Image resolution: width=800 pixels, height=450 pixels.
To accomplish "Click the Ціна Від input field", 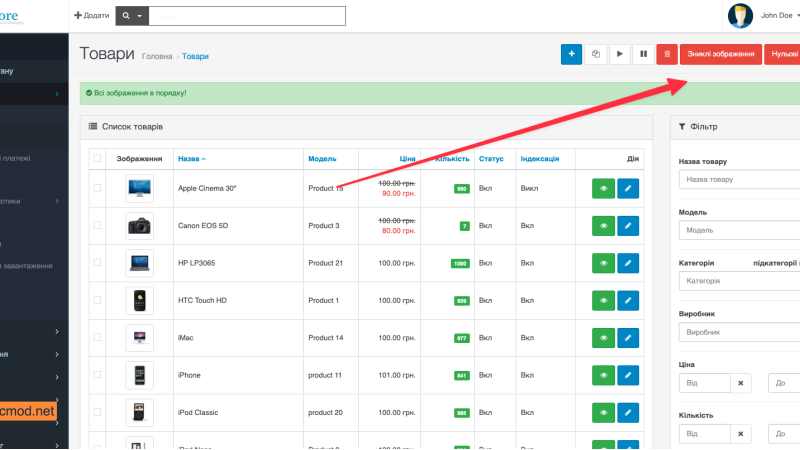I will (705, 383).
